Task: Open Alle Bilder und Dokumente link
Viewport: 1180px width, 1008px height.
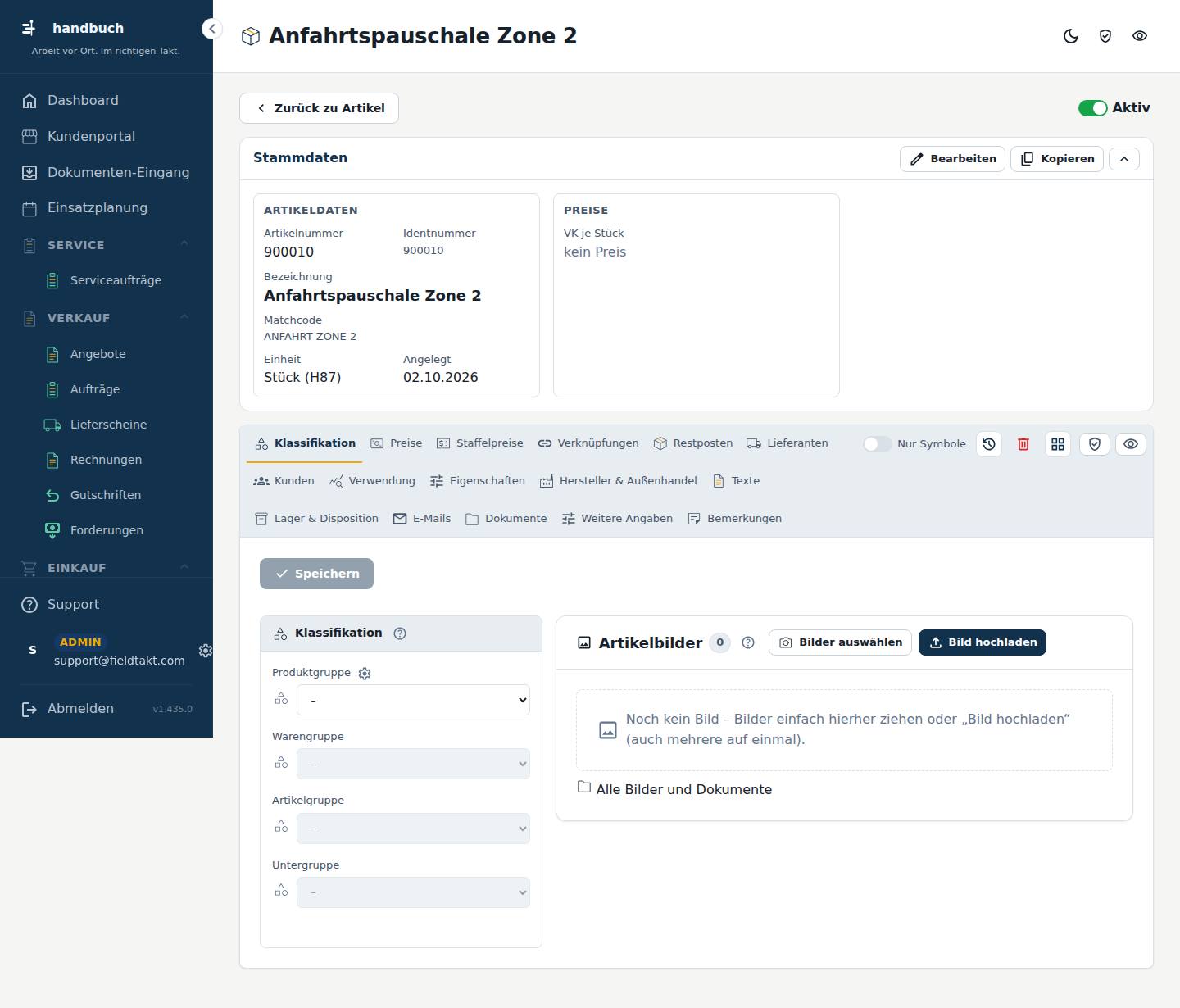Action: [674, 789]
